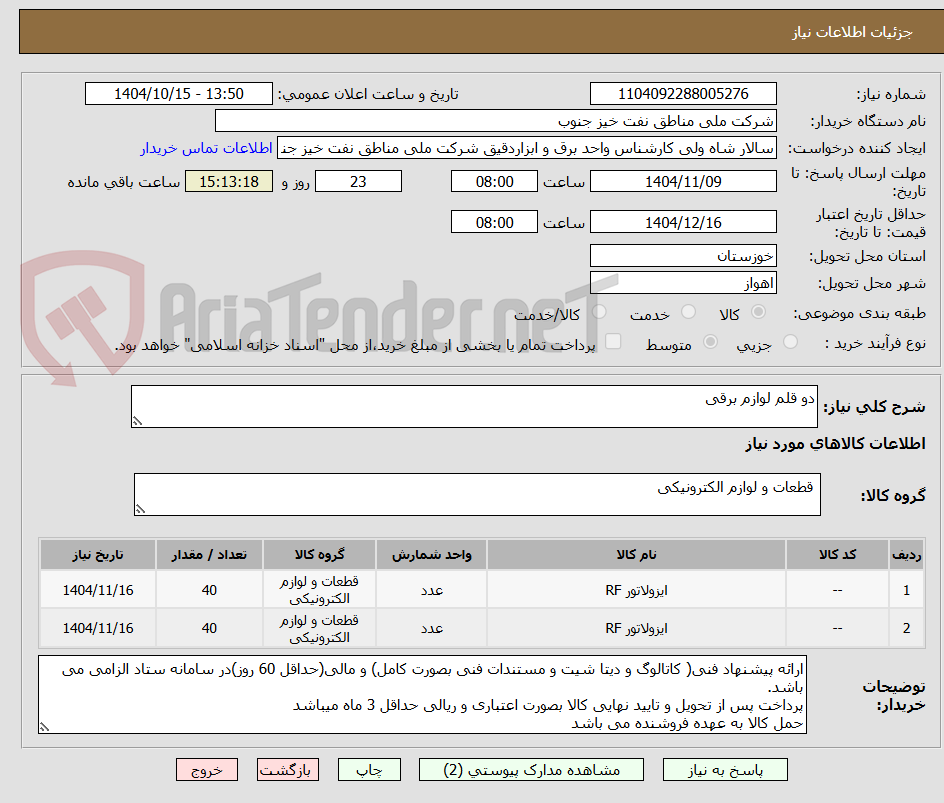
Task: Click the price validity time 08:00
Action: point(494,222)
